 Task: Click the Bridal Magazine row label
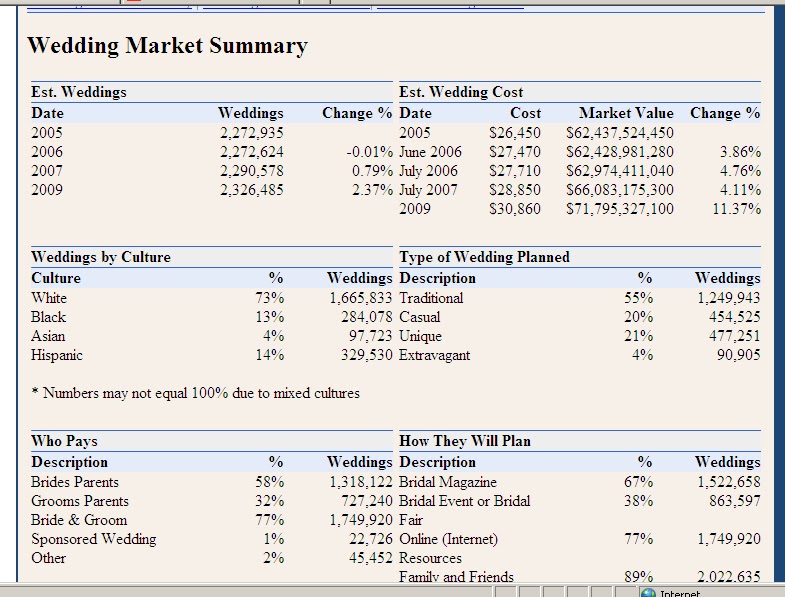448,482
